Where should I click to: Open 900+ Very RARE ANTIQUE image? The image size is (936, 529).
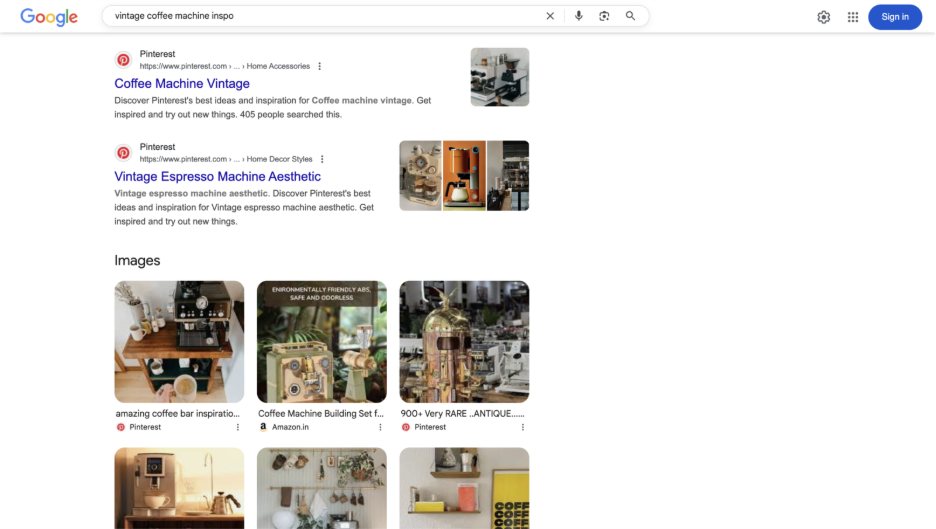coord(464,342)
